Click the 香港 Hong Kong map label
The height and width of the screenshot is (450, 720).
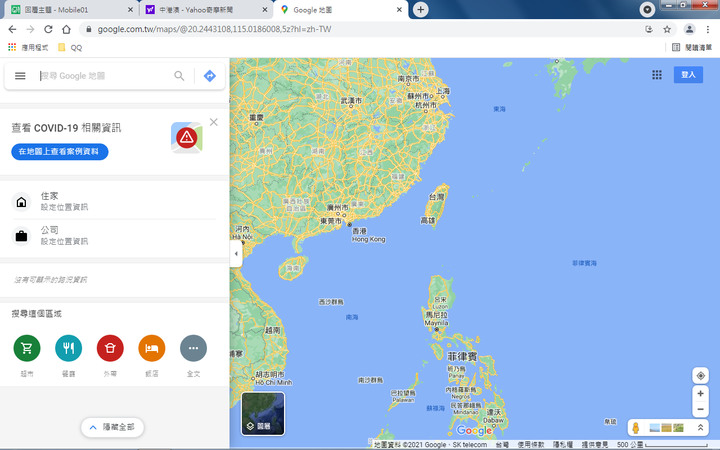[369, 235]
